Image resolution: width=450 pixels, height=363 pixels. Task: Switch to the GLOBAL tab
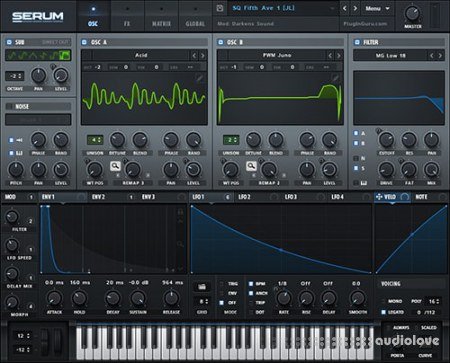(x=195, y=16)
